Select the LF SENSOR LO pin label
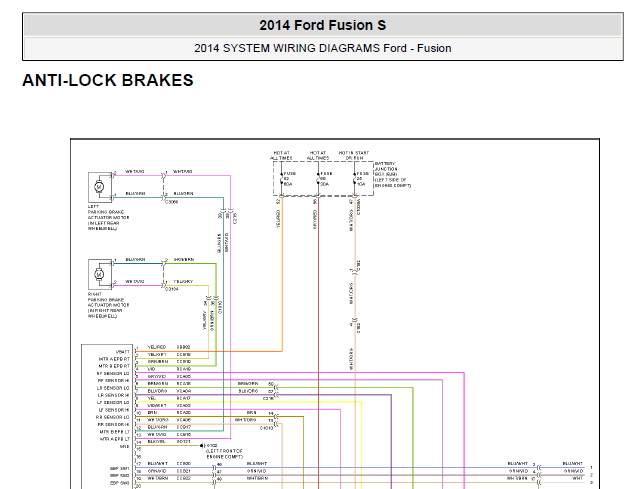631x489 pixels. (113, 402)
